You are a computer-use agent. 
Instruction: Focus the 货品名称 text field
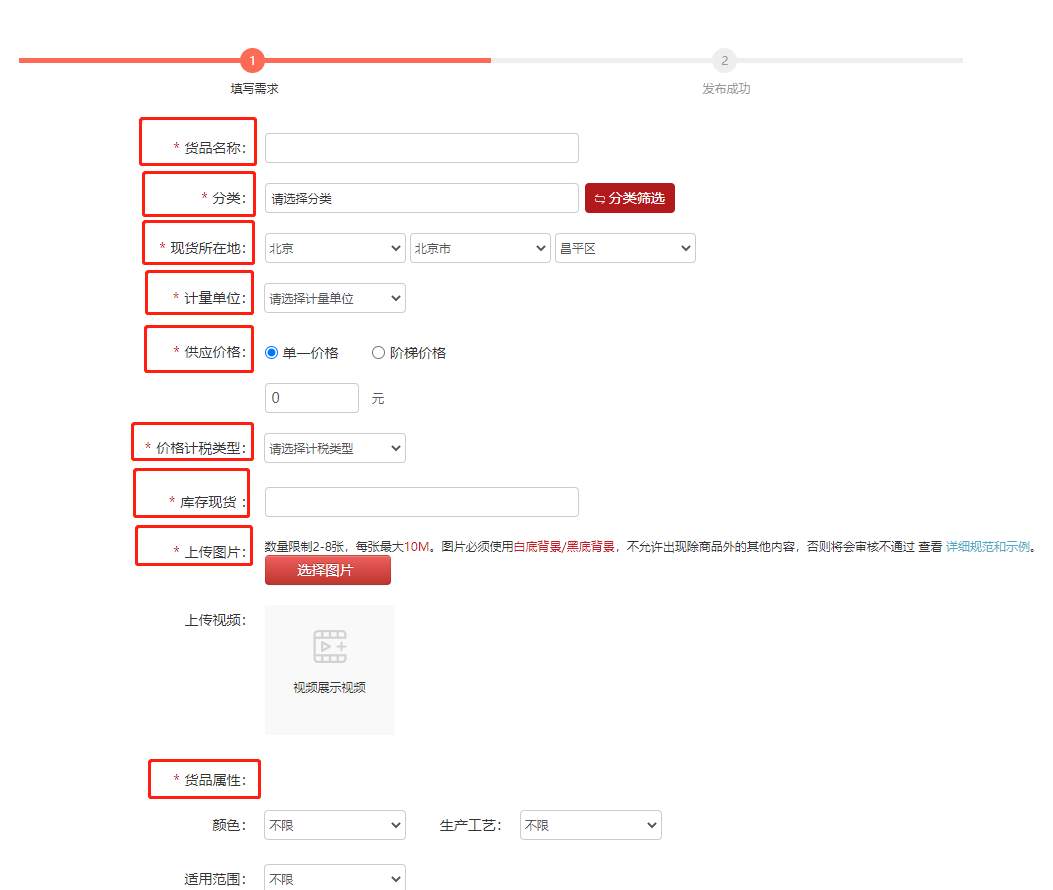coord(421,148)
